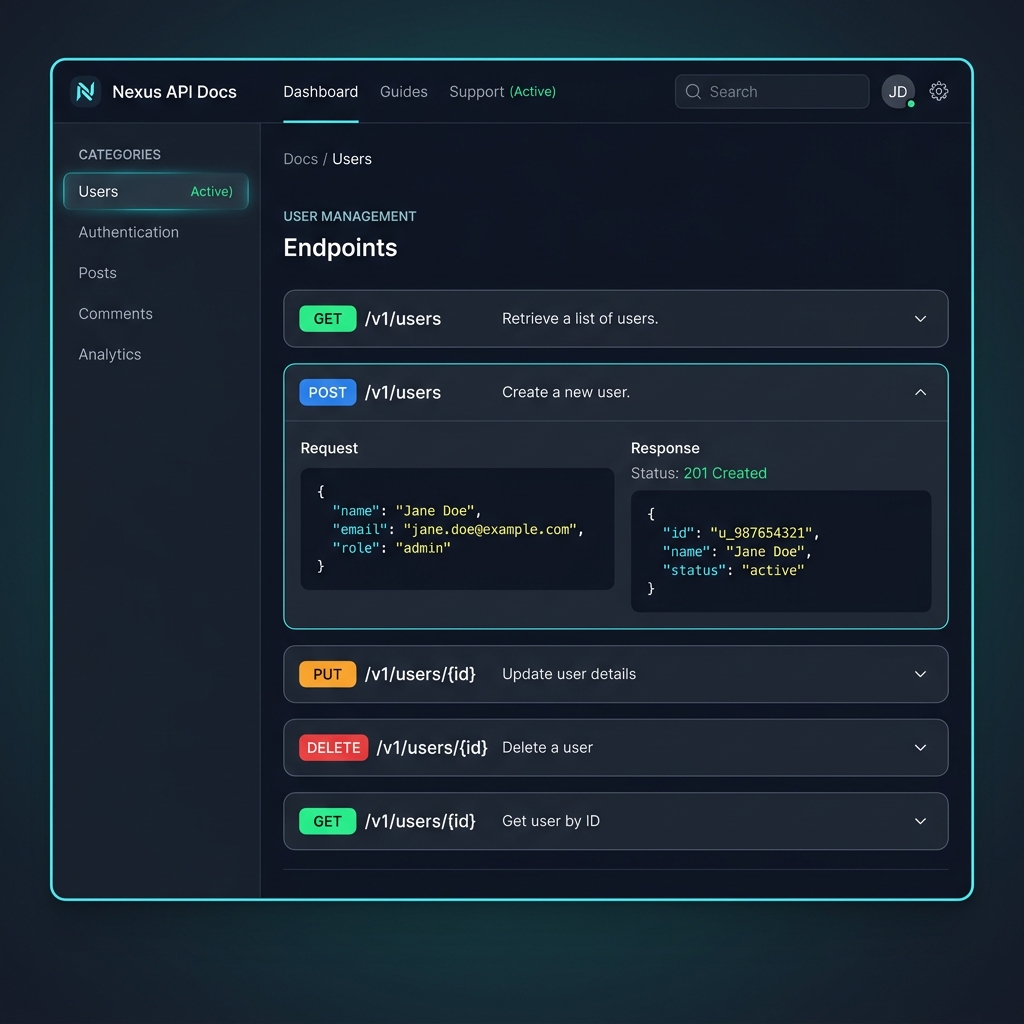
Task: Click the "(Active)" label beside Support
Action: tap(533, 91)
